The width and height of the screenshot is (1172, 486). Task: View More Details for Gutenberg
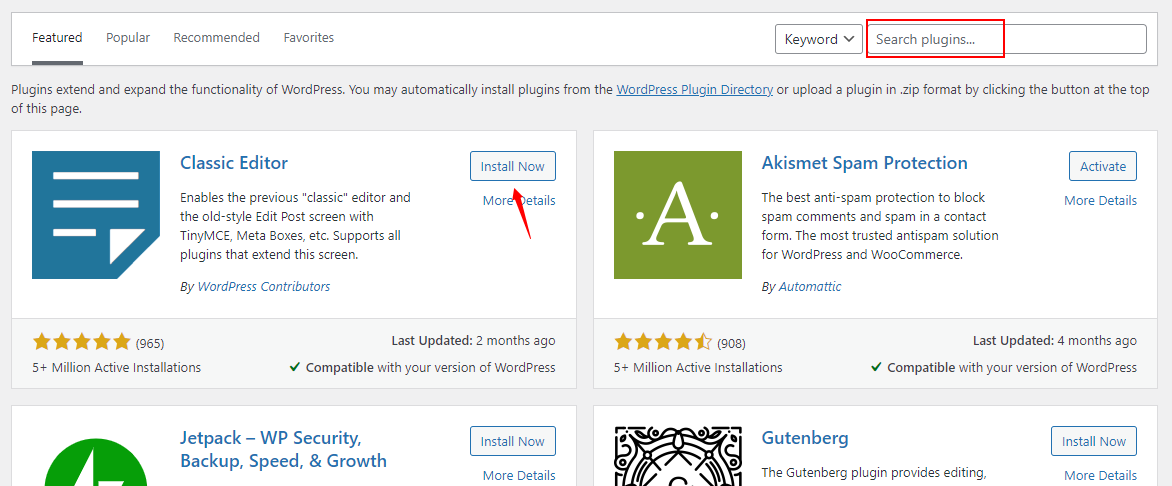pos(1100,476)
